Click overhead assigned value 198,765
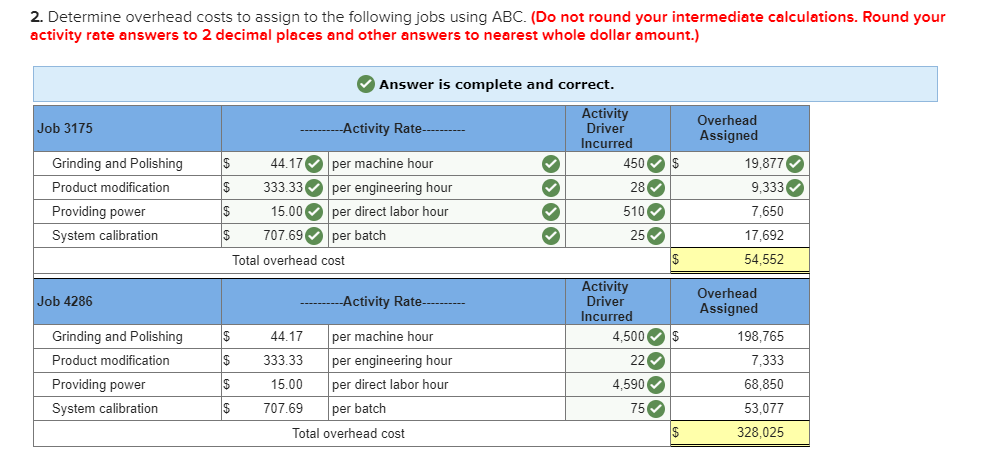Viewport: 988px width, 457px height. 761,337
